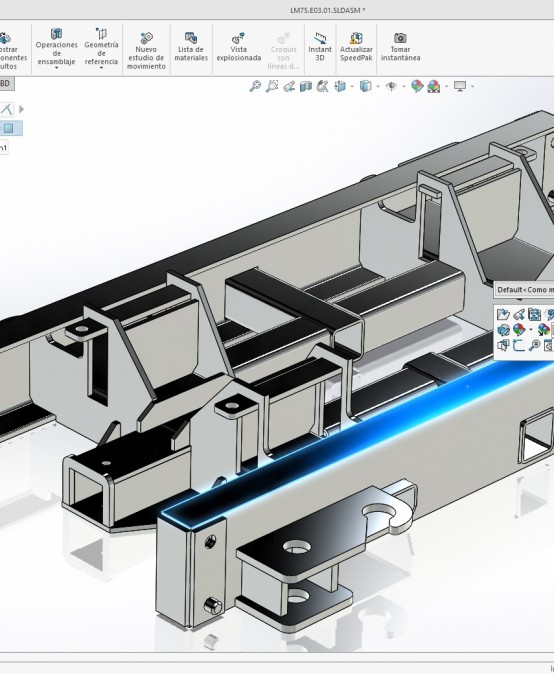554x674 pixels.
Task: Click the panel expand arrow beside tree tabs
Action: coord(21,109)
